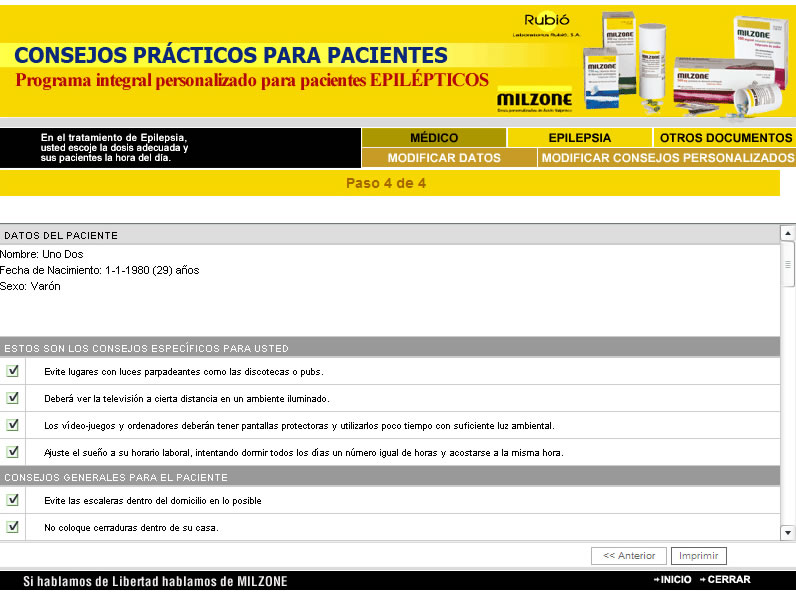
Task: Click text 'Ajuste el sueño a su horario laboral'
Action: (304, 452)
